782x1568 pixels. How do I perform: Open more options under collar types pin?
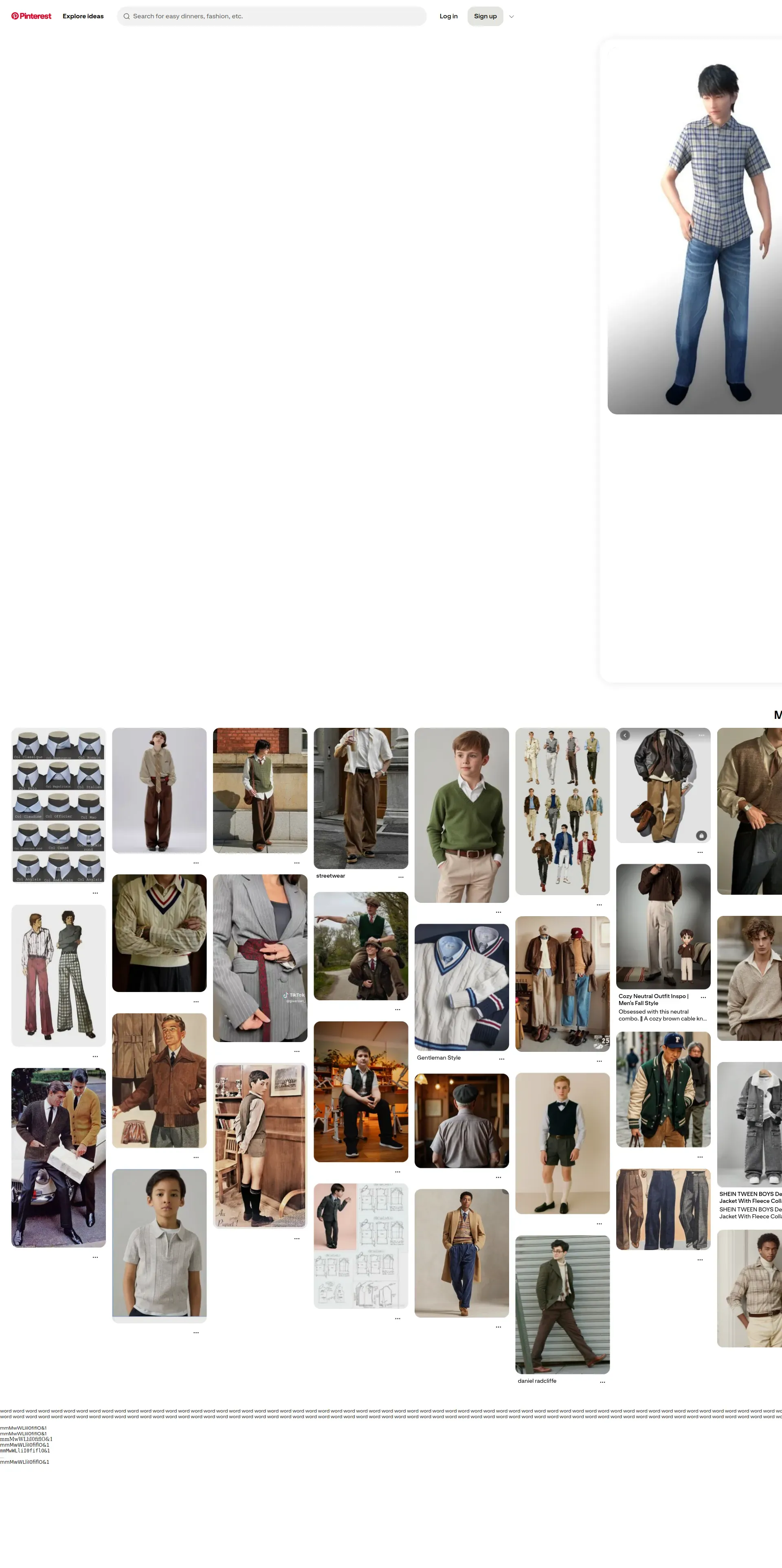[95, 892]
